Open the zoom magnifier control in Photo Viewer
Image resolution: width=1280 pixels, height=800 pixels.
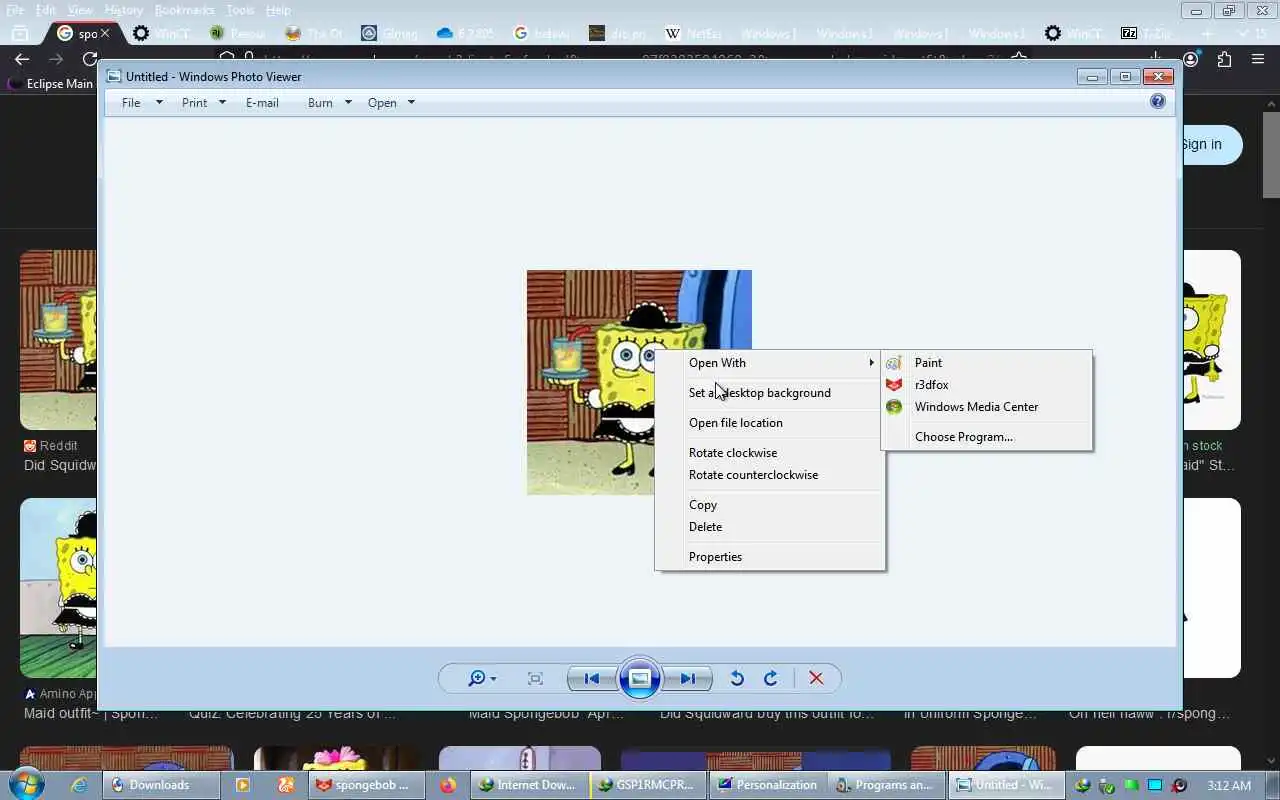point(482,678)
